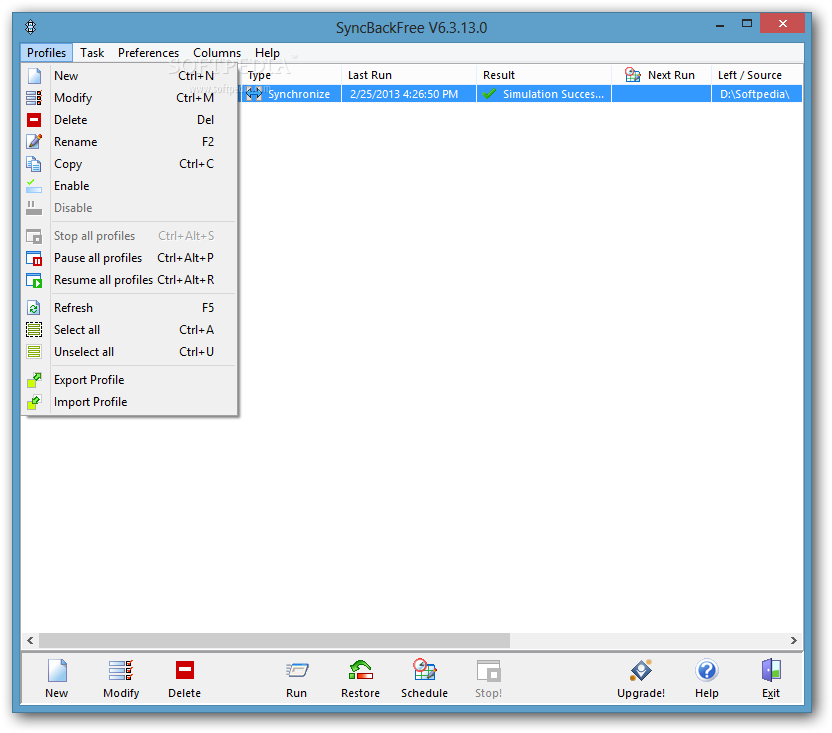Open the Columns menu
Image resolution: width=832 pixels, height=733 pixels.
click(x=217, y=53)
